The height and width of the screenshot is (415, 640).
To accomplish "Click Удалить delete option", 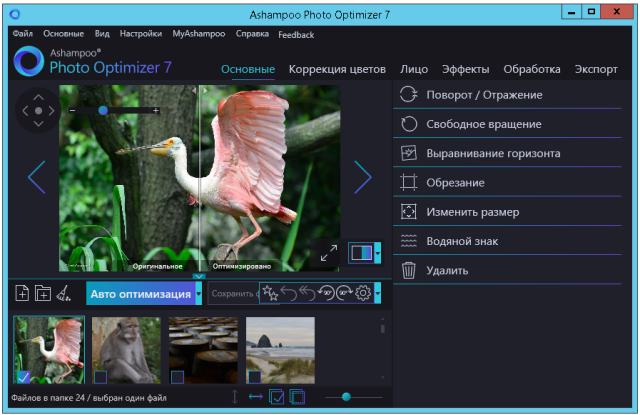I will point(507,271).
